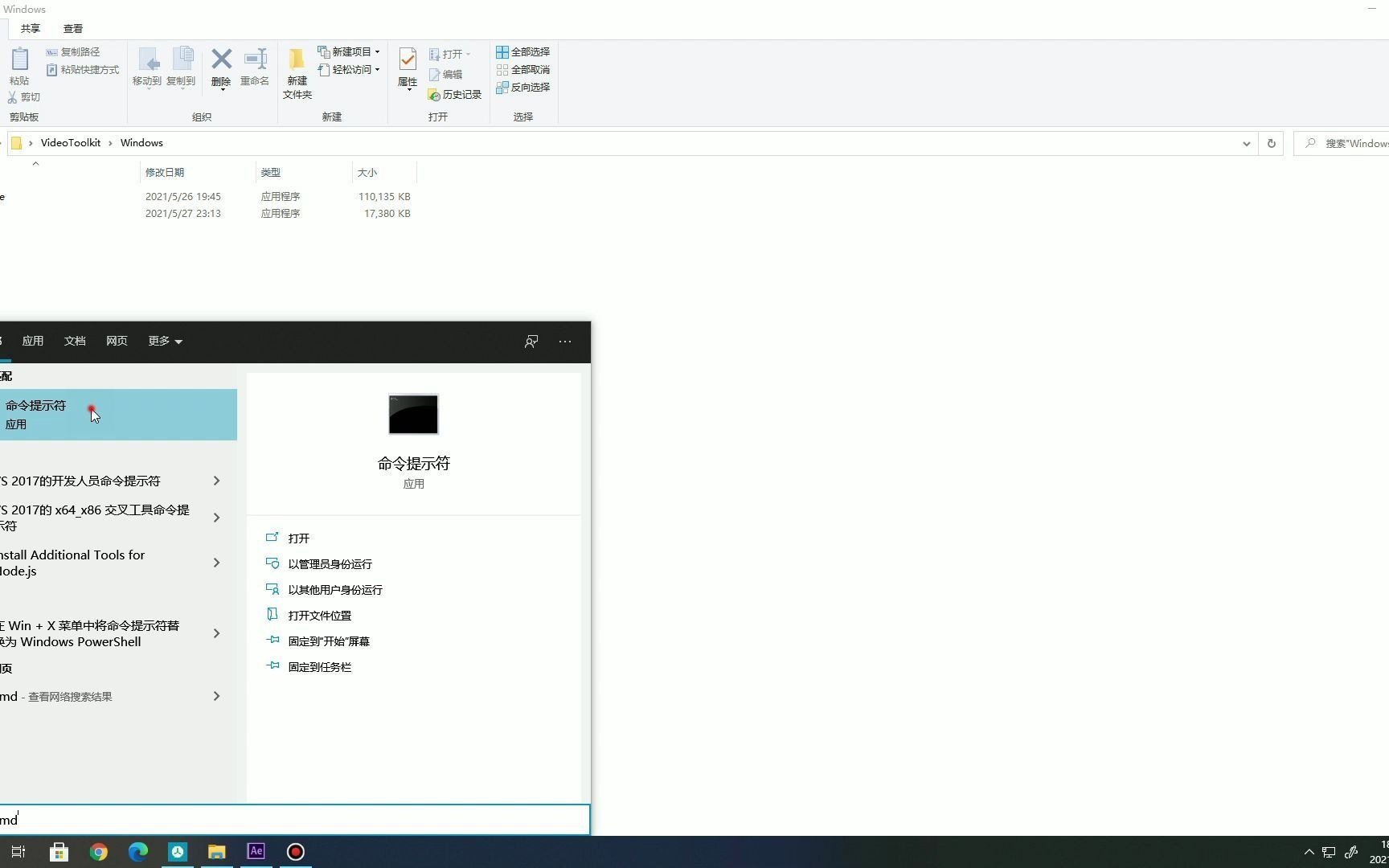1389x868 pixels.
Task: Expand x64_x86 cross tools command prompt result
Action: [216, 518]
